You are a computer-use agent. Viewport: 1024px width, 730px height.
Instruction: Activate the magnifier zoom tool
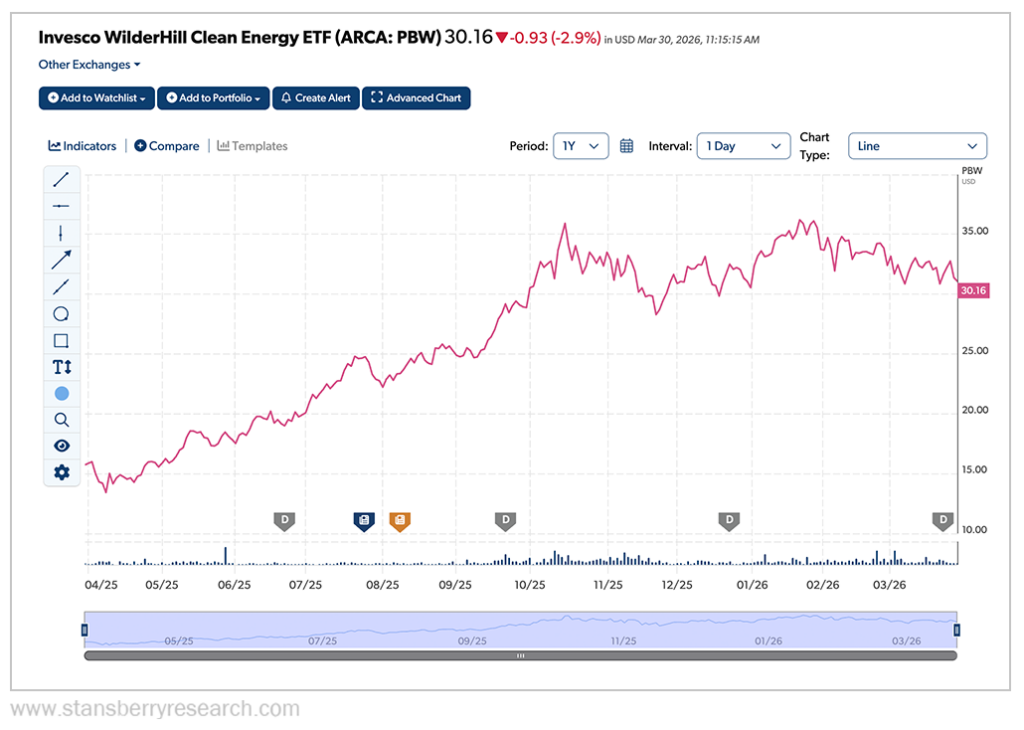(x=62, y=420)
